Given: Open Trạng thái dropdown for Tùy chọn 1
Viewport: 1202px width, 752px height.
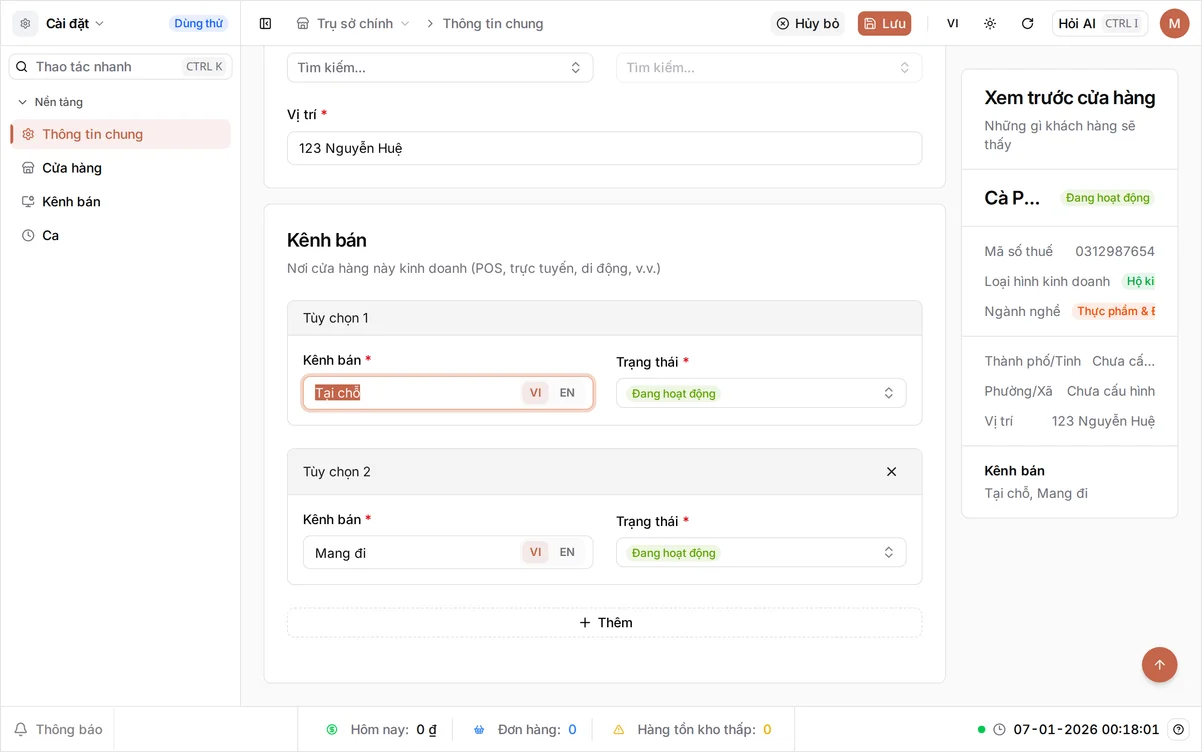Looking at the screenshot, I should tap(761, 393).
